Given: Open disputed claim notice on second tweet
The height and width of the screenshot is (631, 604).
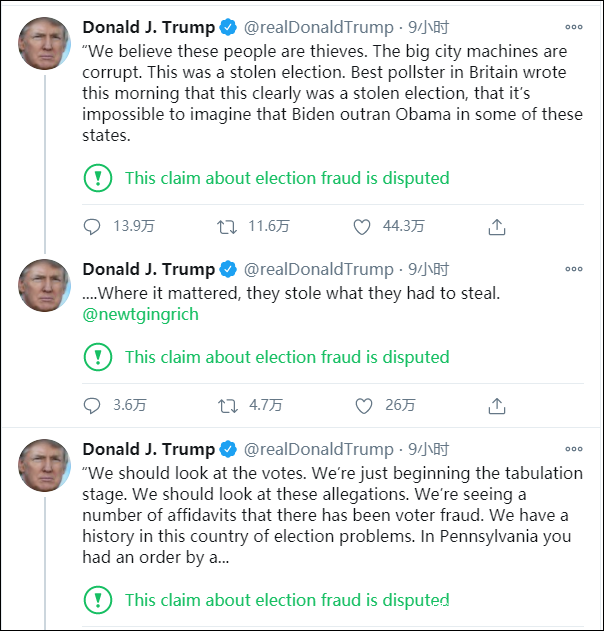Looking at the screenshot, I should point(286,357).
